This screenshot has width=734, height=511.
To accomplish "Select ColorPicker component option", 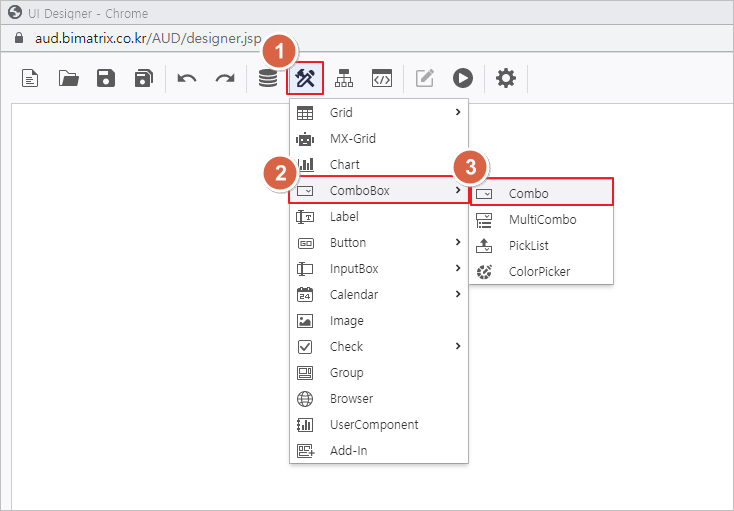I will (x=539, y=271).
